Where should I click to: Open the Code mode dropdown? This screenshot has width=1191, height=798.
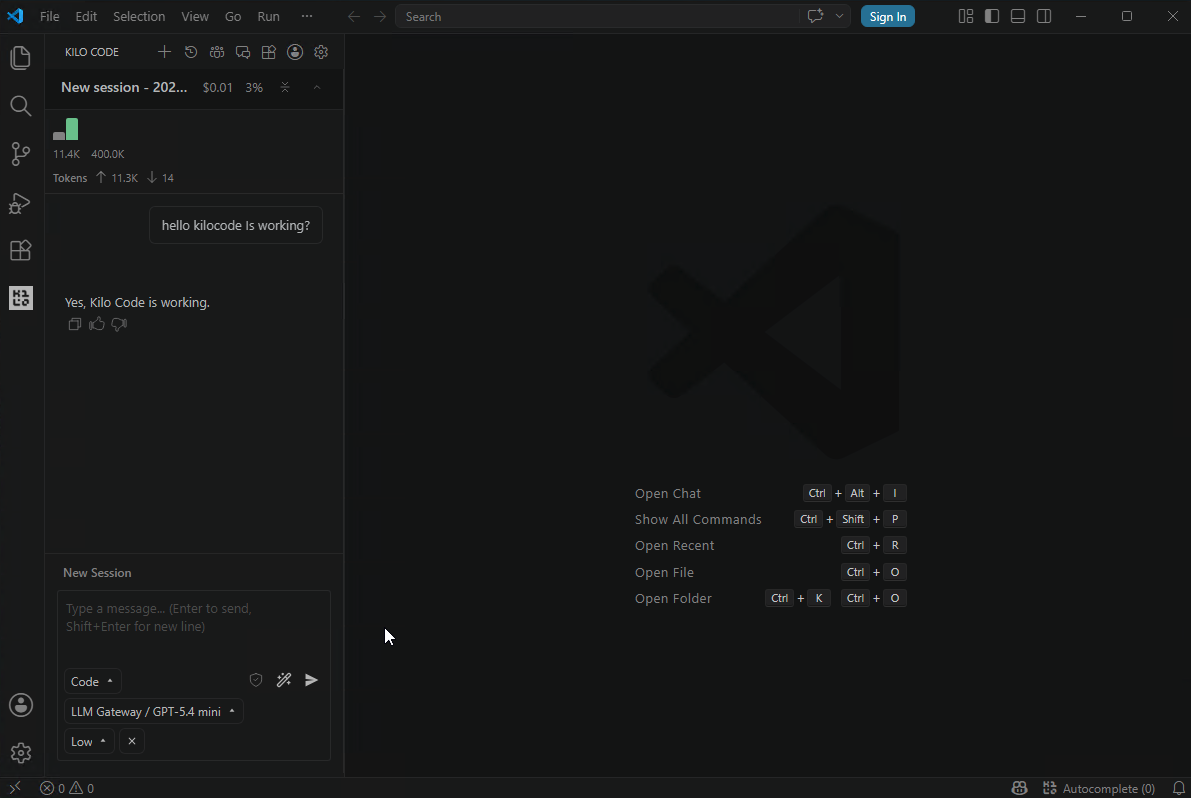(92, 681)
